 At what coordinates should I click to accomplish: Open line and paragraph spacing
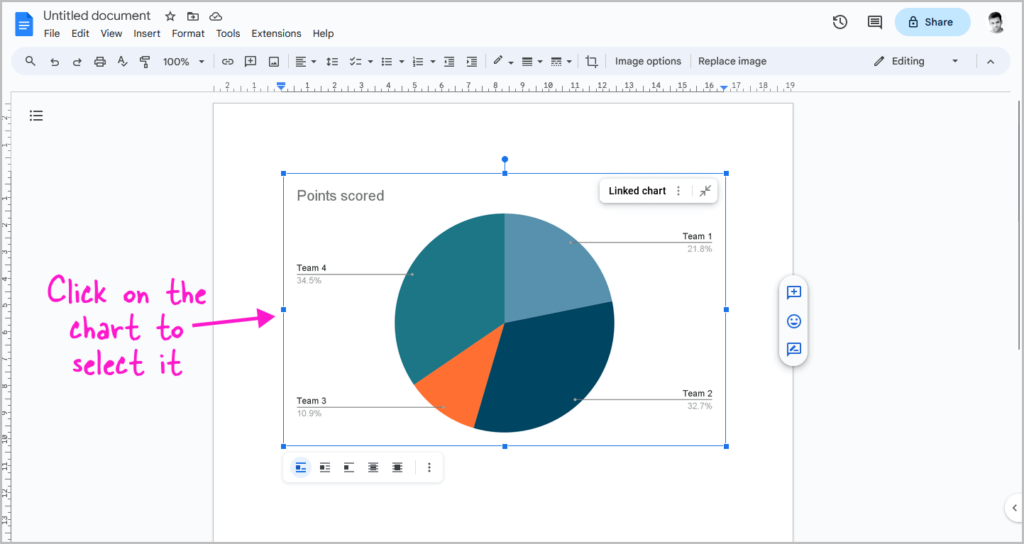click(332, 61)
